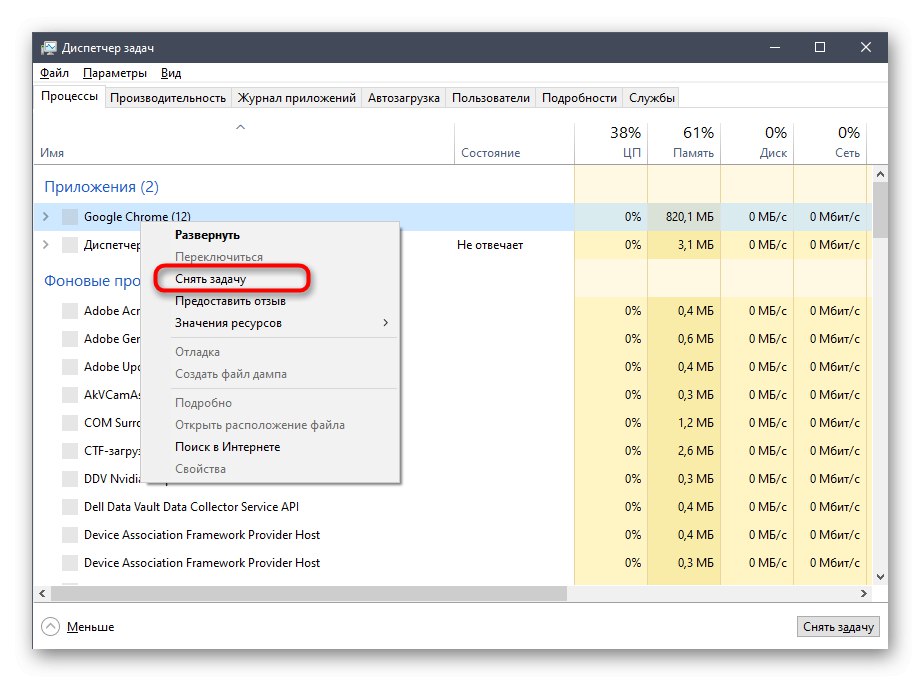Minimize the Task Manager window
This screenshot has width=920, height=681.
pos(775,47)
